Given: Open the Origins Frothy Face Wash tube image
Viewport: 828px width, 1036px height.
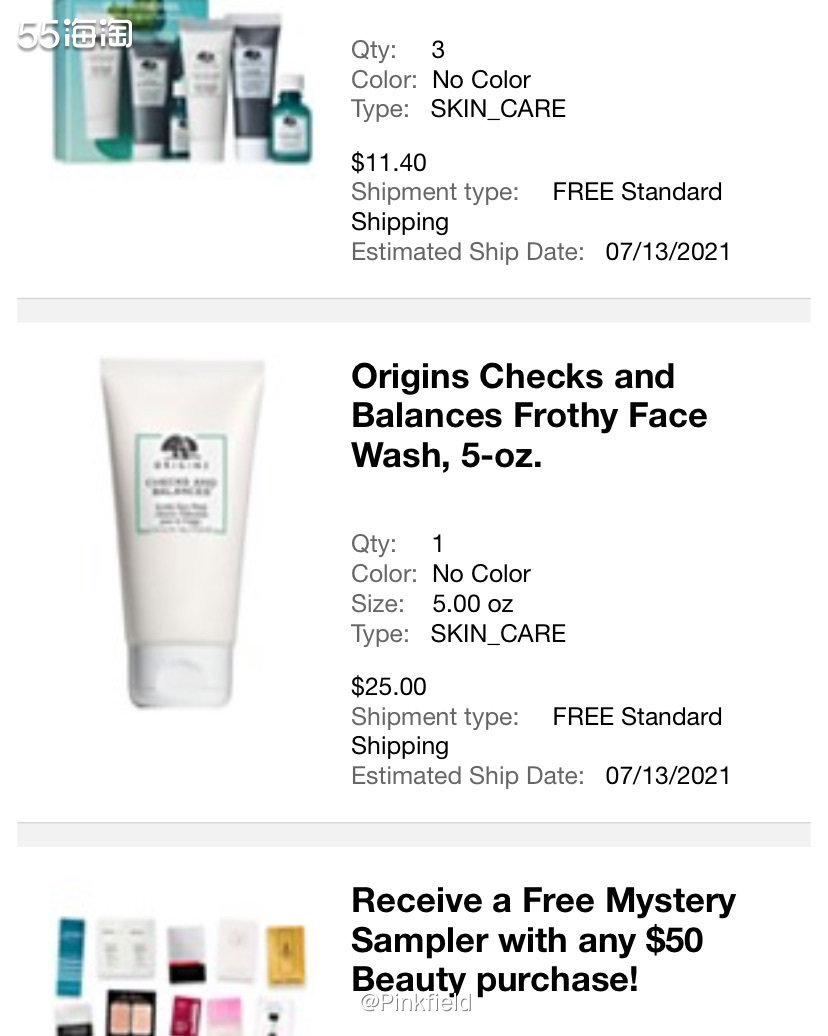Looking at the screenshot, I should pyautogui.click(x=182, y=533).
